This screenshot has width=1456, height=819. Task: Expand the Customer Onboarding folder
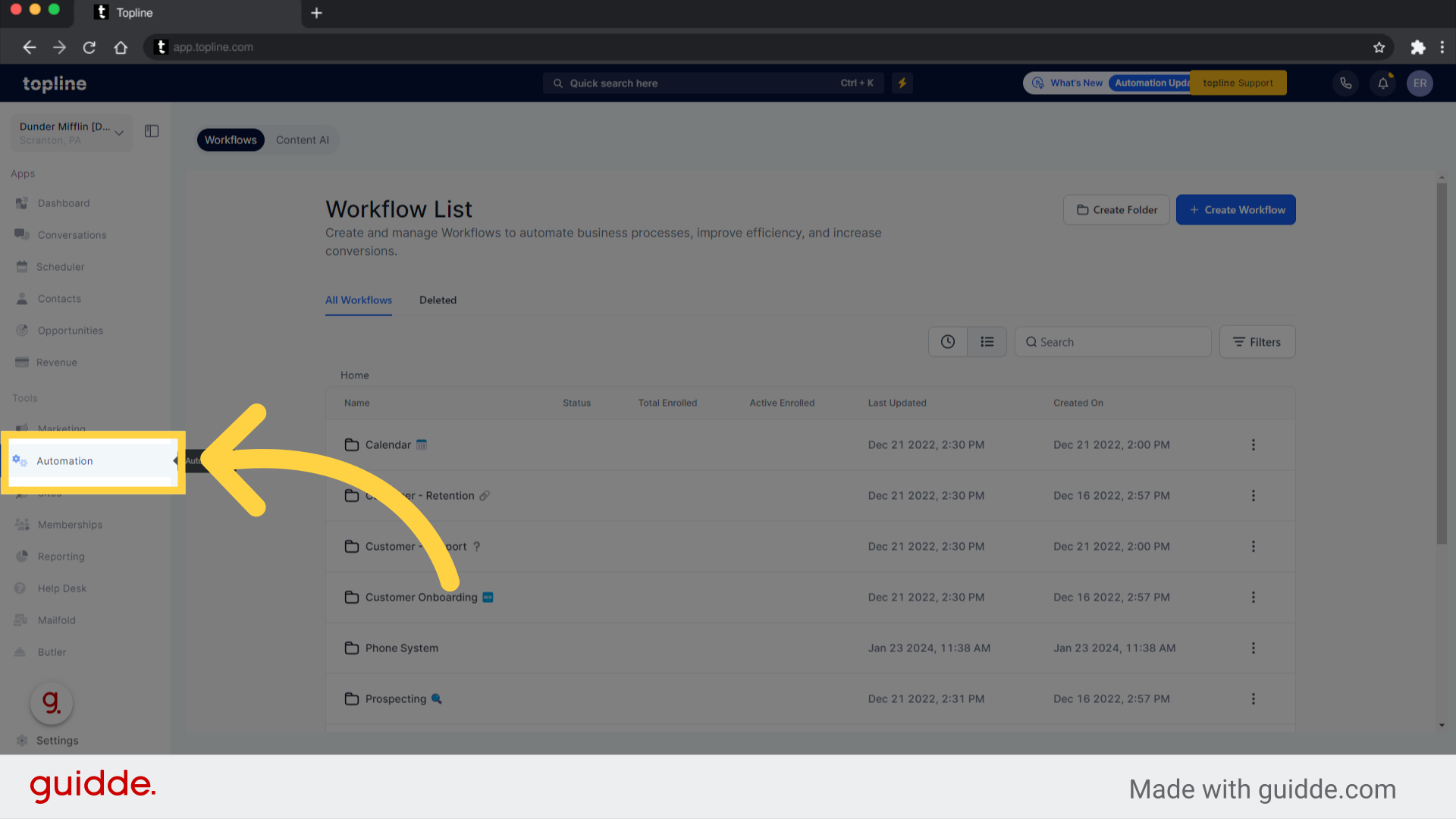[421, 597]
